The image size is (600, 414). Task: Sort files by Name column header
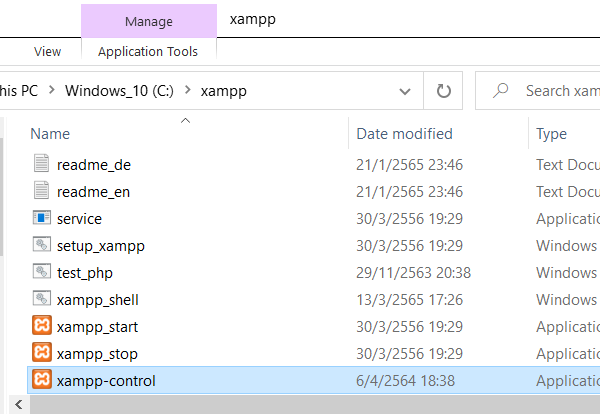[x=50, y=134]
